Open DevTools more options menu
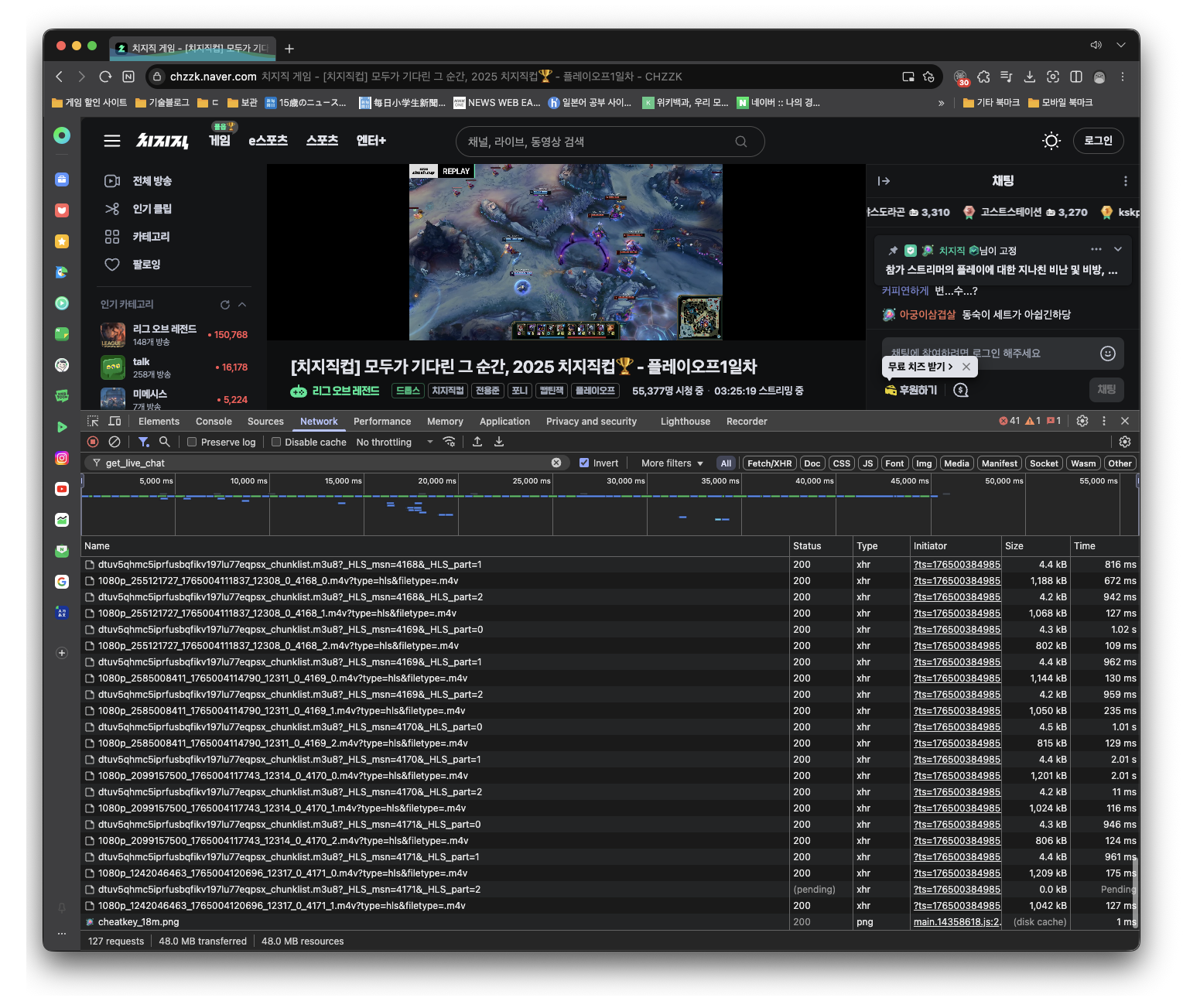Viewport: 1183px width, 1008px height. click(x=1104, y=421)
